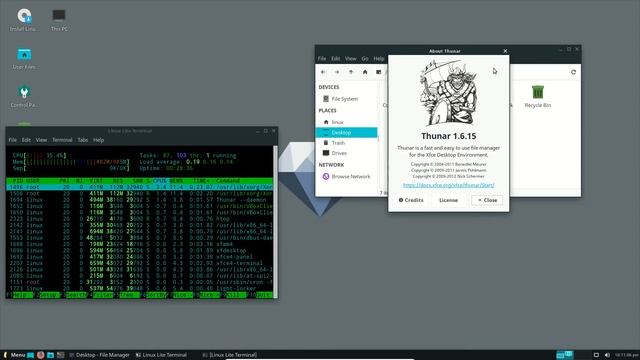This screenshot has height=360, width=640.
Task: Click the workspace switcher on taskbar
Action: tap(565, 355)
